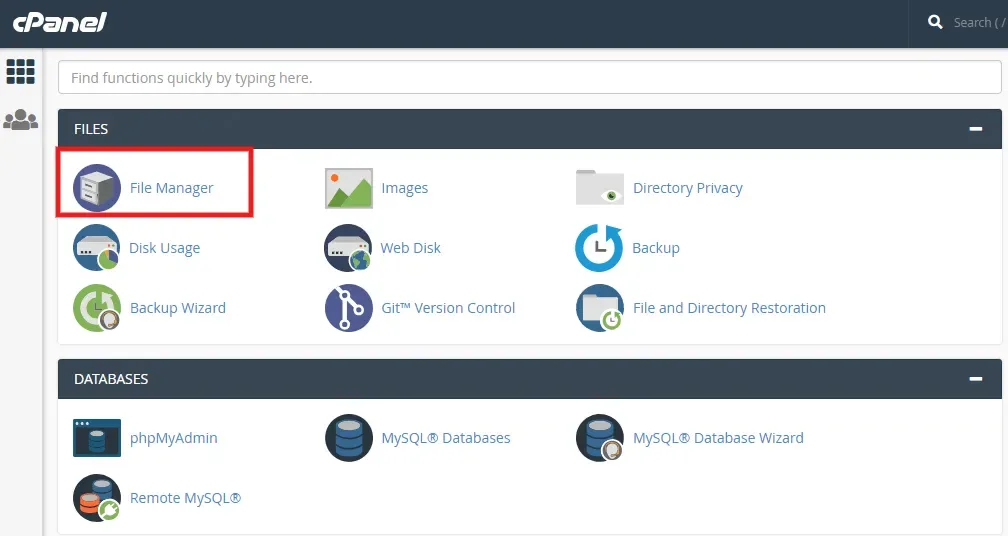Viewport: 1008px width, 536px height.
Task: Open the Git Version Control icon
Action: (348, 308)
